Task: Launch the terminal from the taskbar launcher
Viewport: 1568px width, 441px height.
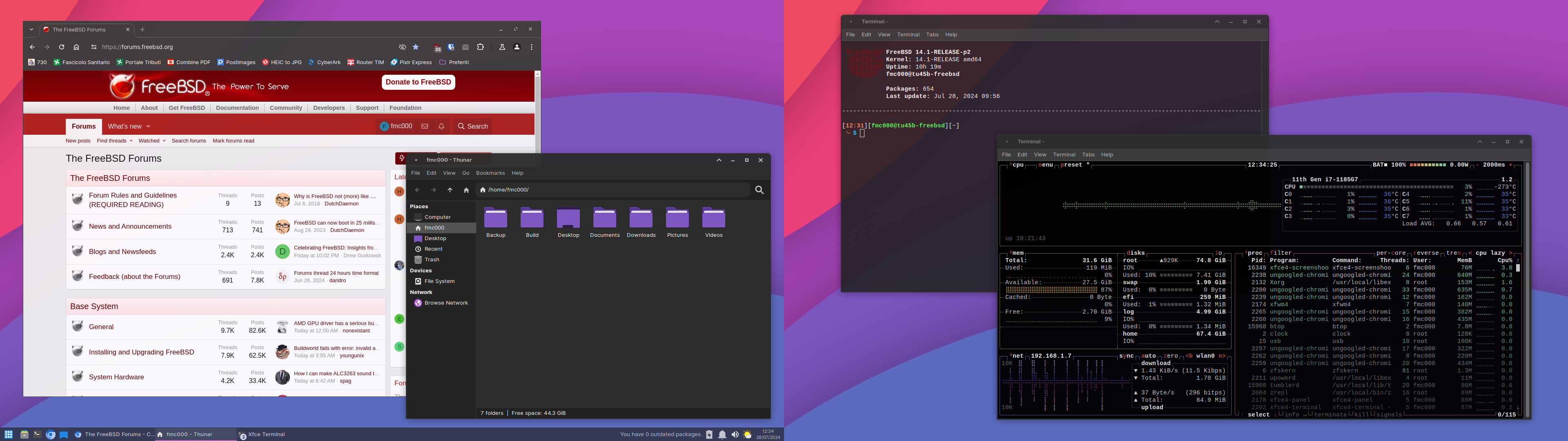Action: 37,434
